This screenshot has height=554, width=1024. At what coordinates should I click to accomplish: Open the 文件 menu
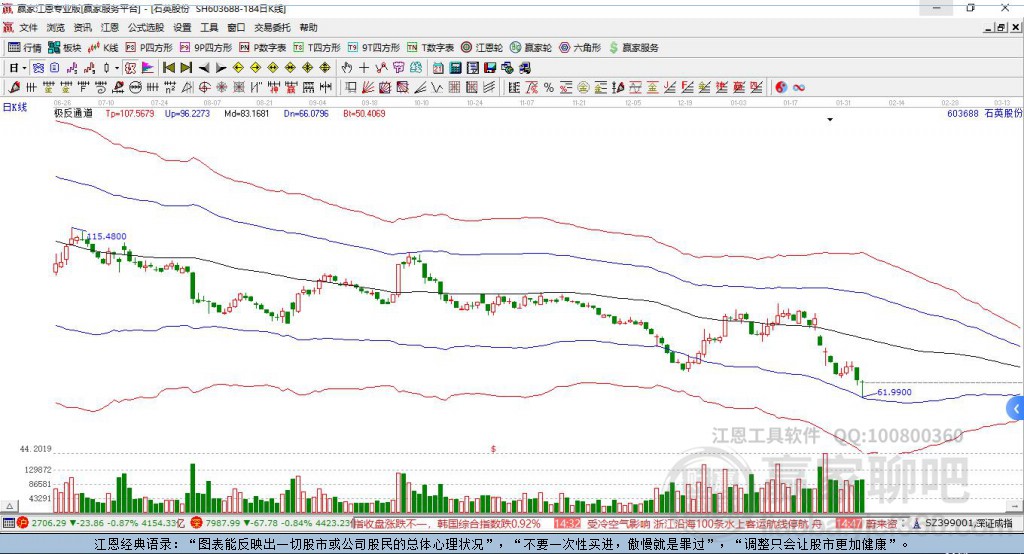click(x=29, y=27)
